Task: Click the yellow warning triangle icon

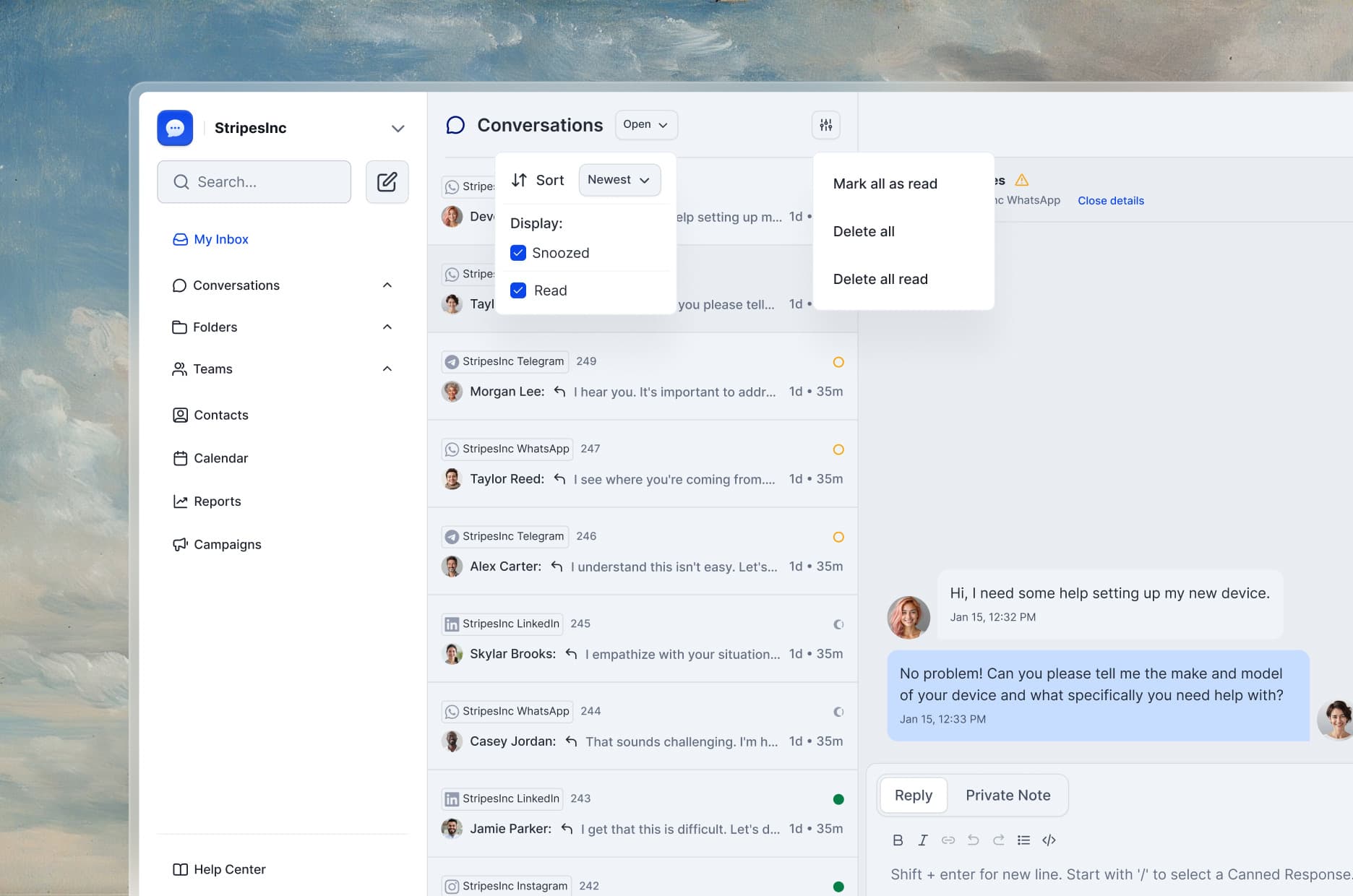Action: [1021, 180]
